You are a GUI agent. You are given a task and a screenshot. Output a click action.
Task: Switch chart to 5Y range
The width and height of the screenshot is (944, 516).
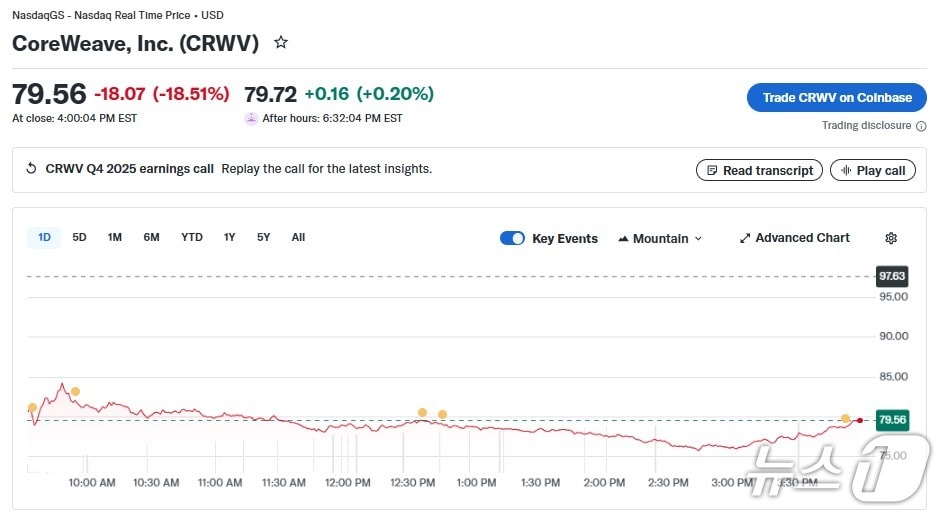coord(263,237)
